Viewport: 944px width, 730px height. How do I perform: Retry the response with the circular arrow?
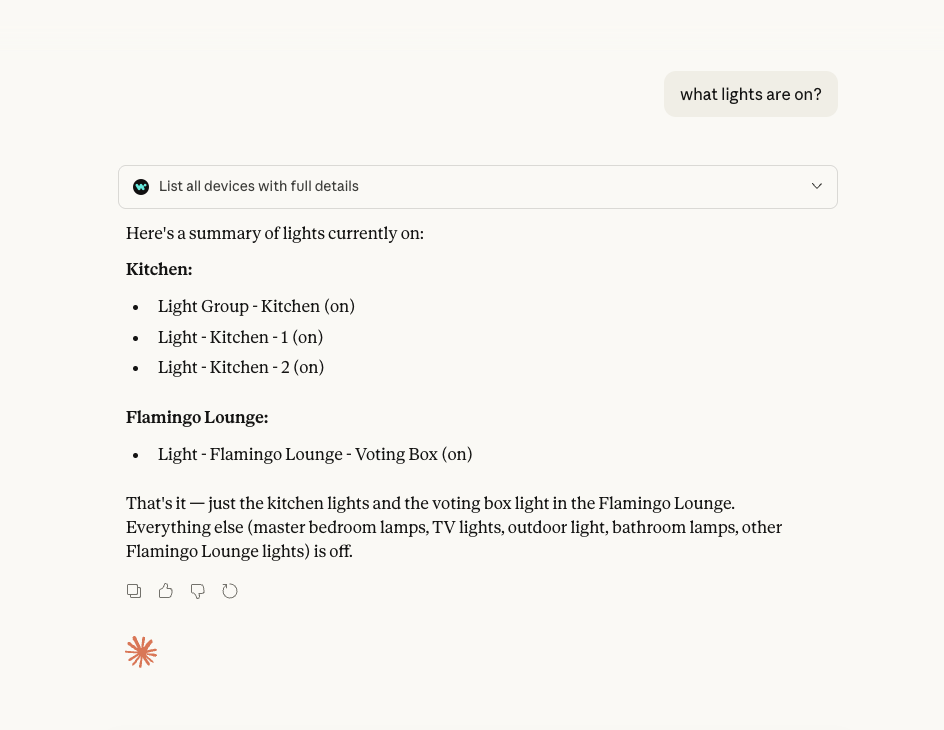pyautogui.click(x=230, y=591)
